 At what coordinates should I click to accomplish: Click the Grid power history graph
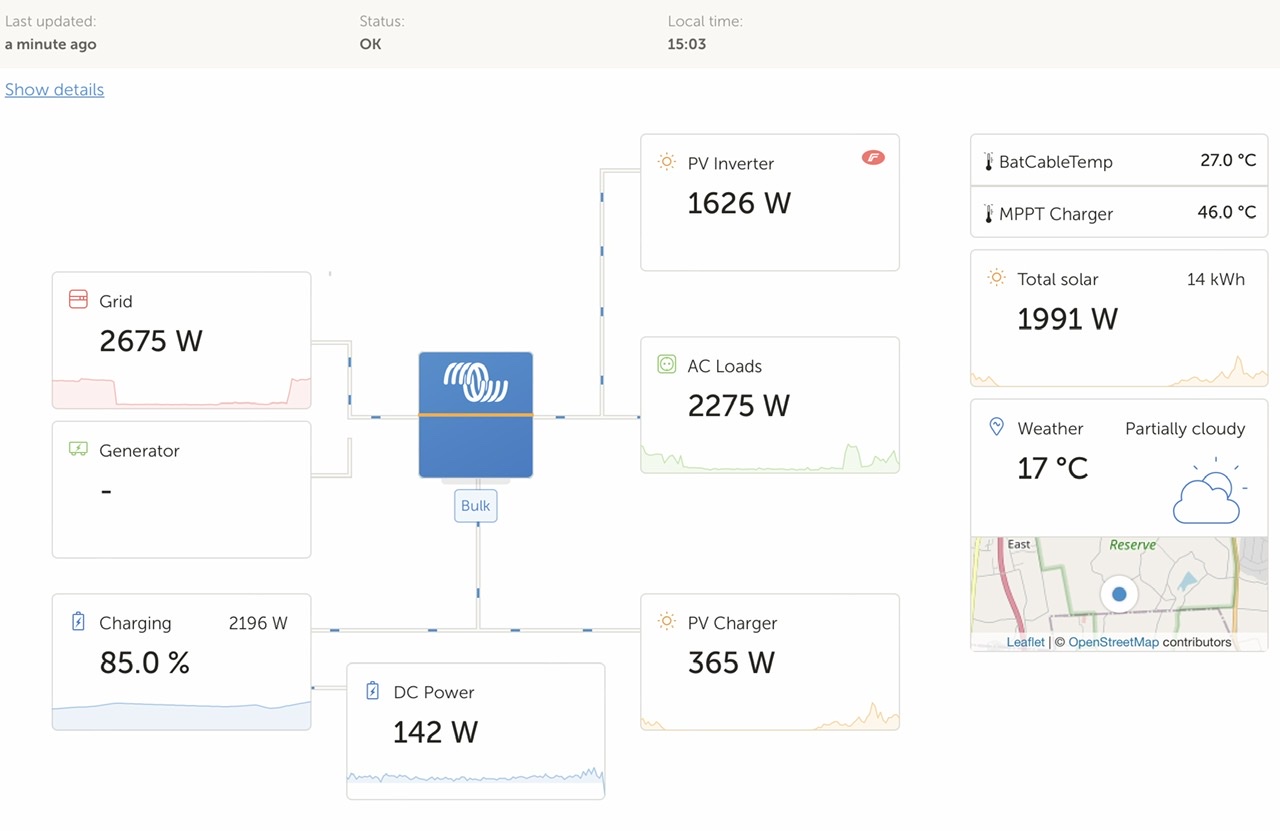[x=181, y=392]
